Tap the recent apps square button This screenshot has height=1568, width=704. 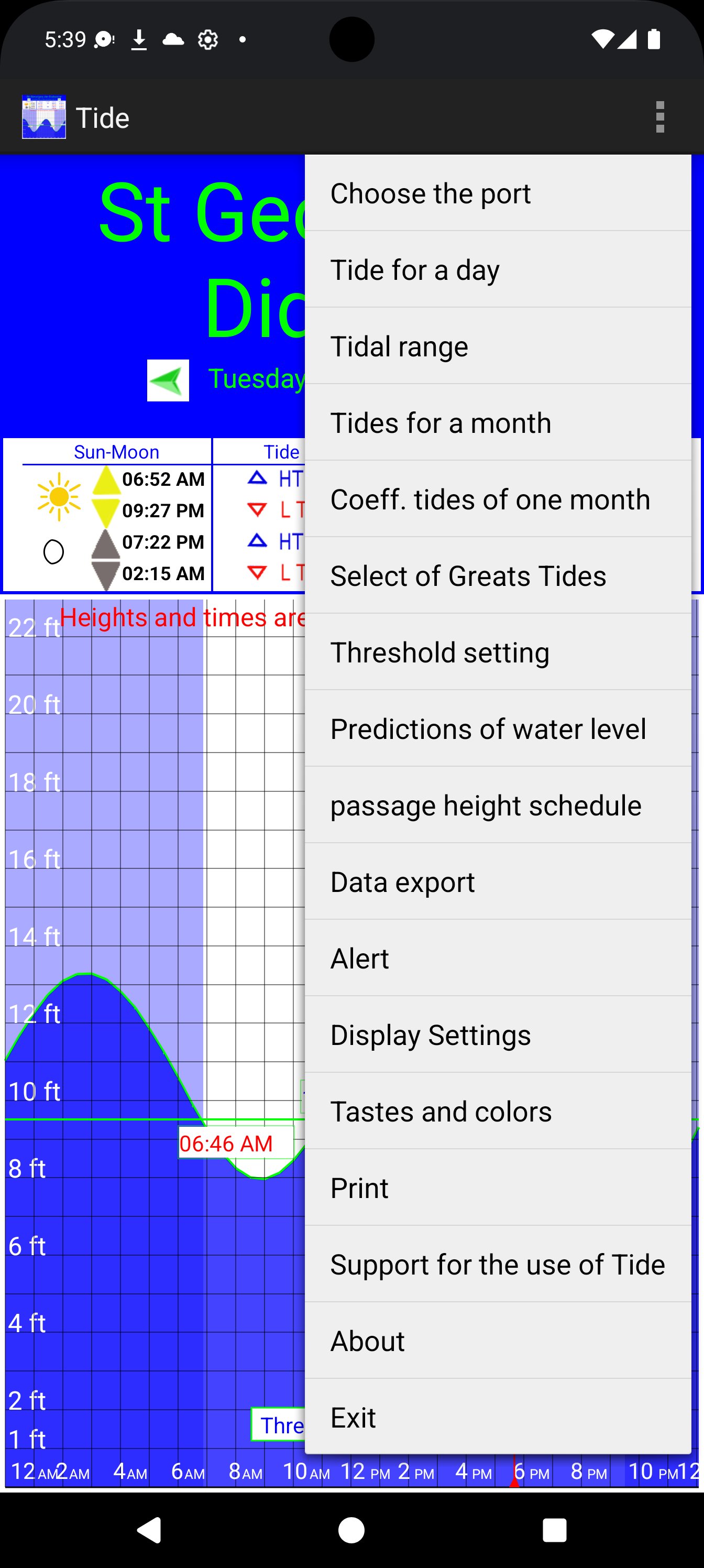(554, 1530)
